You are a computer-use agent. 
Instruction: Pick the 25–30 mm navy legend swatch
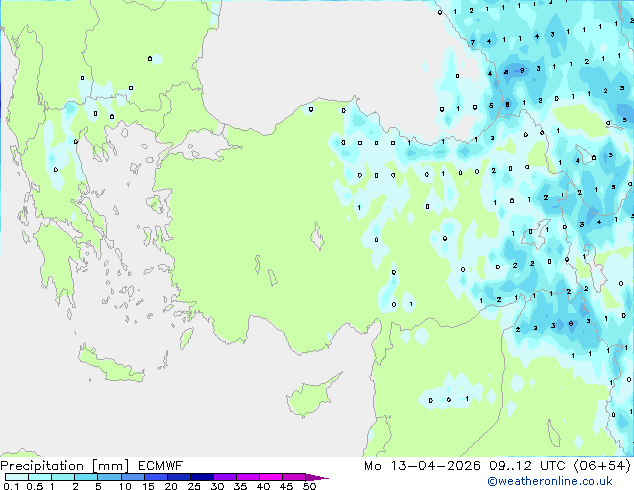(201, 477)
